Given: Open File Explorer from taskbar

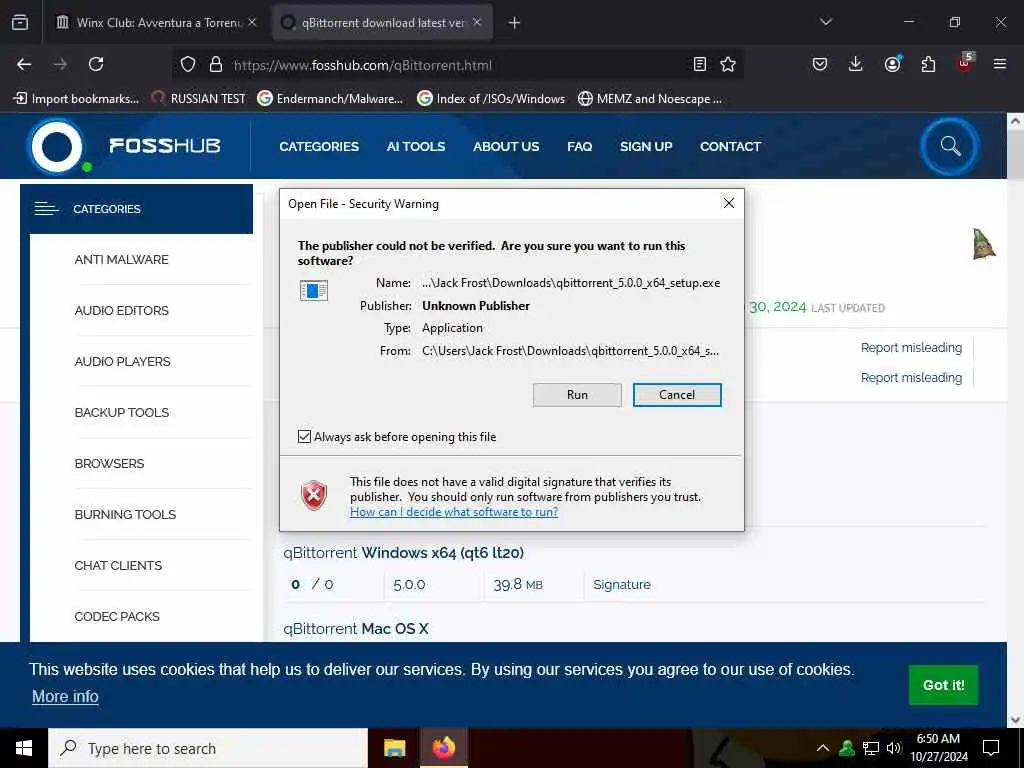Looking at the screenshot, I should pyautogui.click(x=394, y=748).
